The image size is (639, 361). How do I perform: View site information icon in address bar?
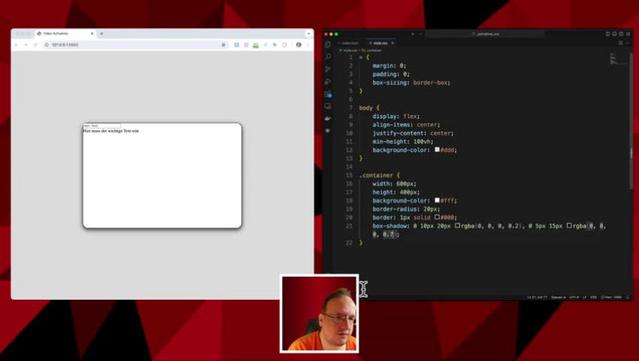[46, 44]
